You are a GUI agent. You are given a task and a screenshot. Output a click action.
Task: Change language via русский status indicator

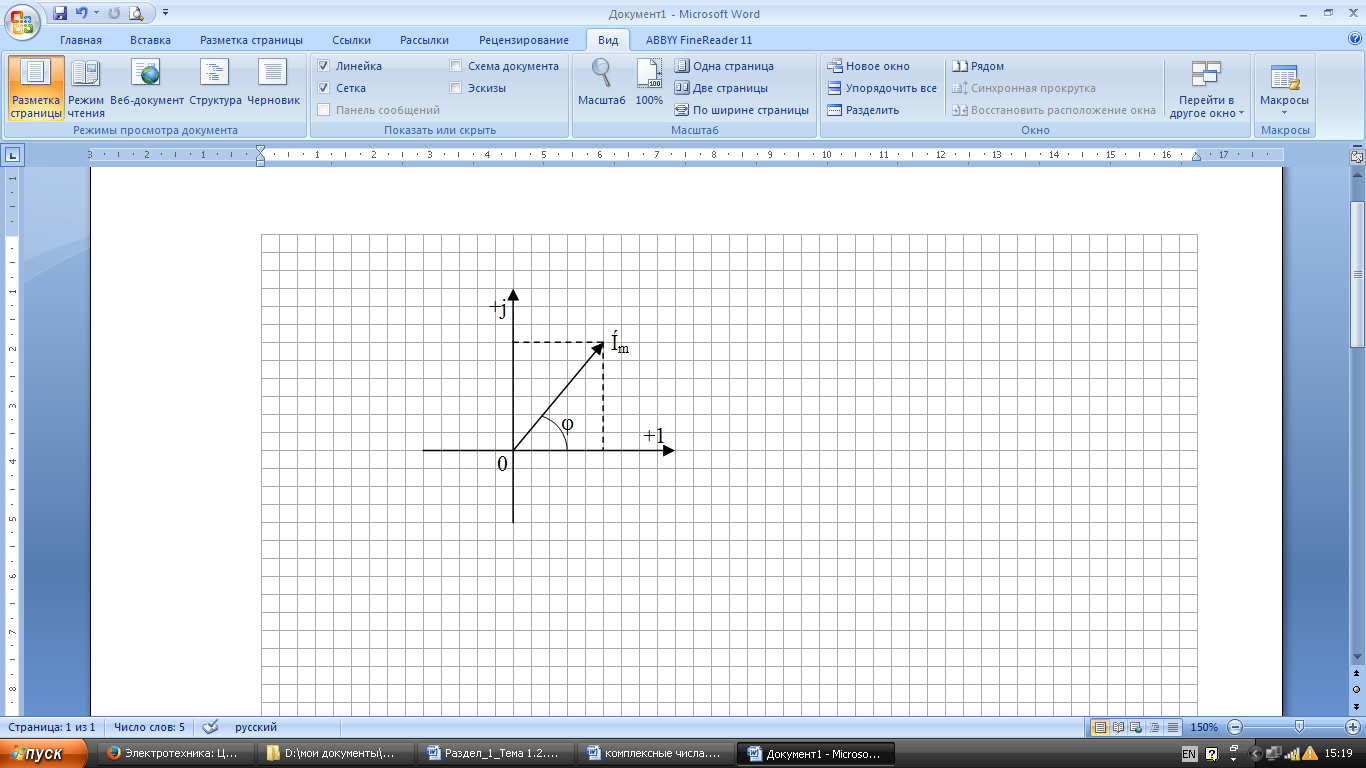pyautogui.click(x=256, y=727)
